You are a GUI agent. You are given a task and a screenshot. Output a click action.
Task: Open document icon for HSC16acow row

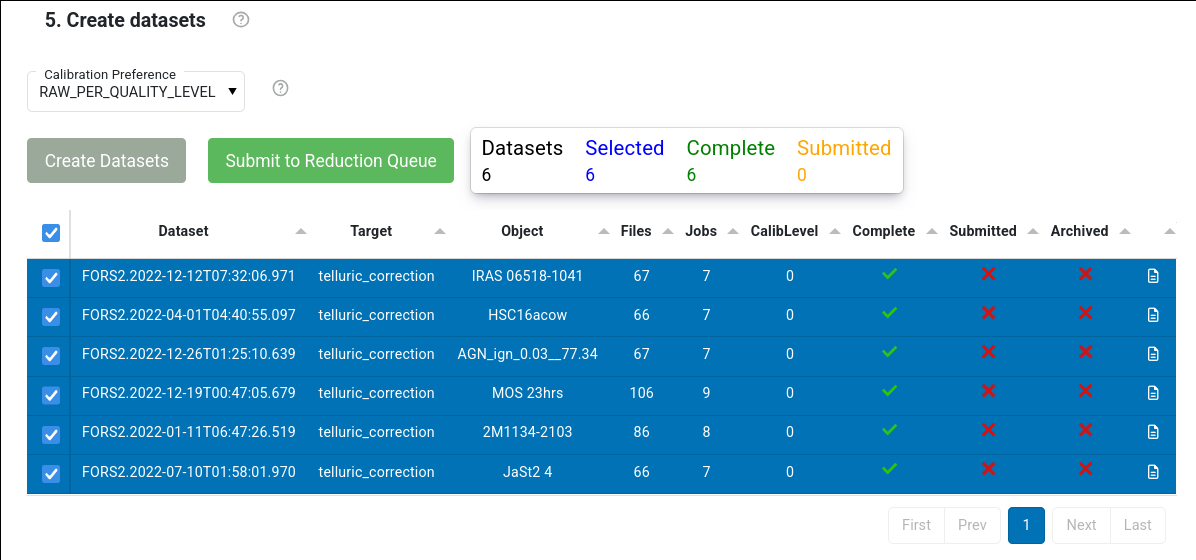click(x=1153, y=315)
